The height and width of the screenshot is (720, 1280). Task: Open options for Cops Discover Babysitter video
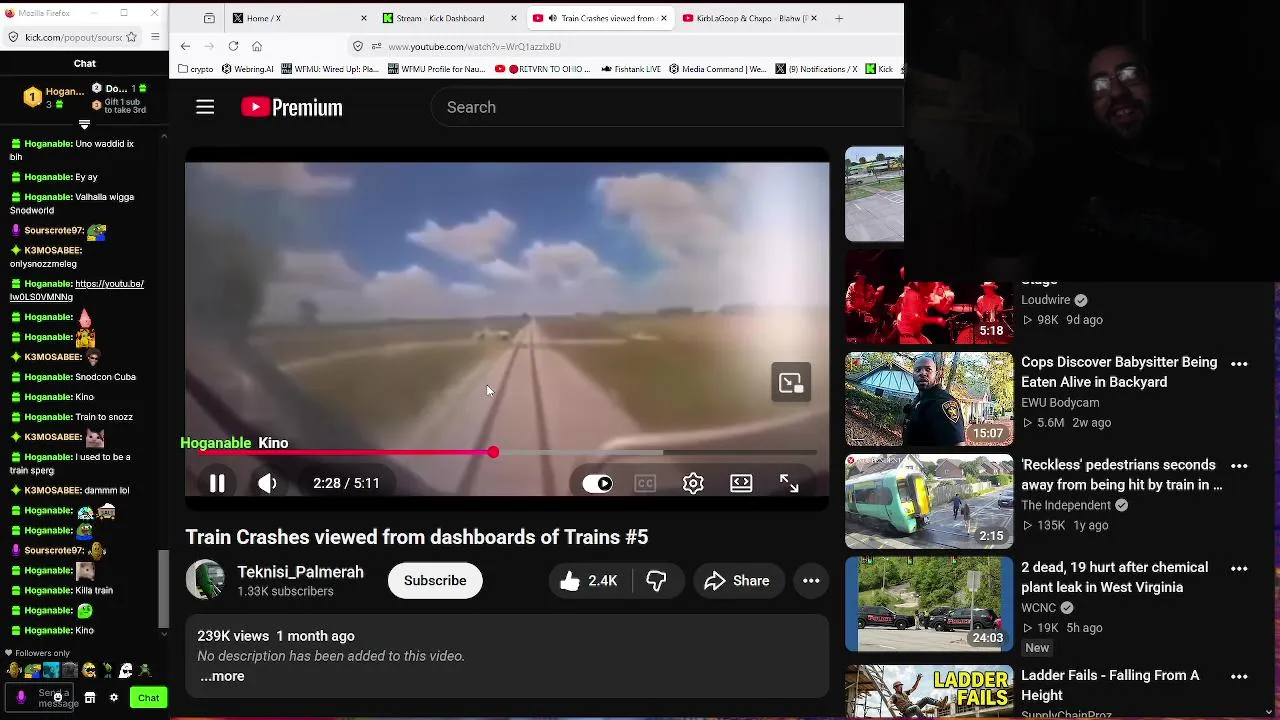tap(1239, 364)
